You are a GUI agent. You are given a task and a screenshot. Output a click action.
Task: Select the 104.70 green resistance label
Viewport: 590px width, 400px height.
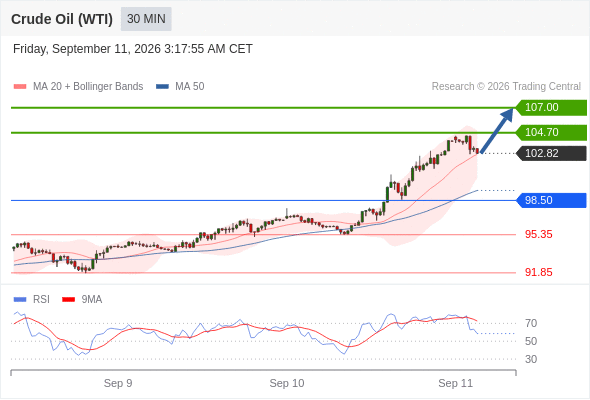coord(551,132)
